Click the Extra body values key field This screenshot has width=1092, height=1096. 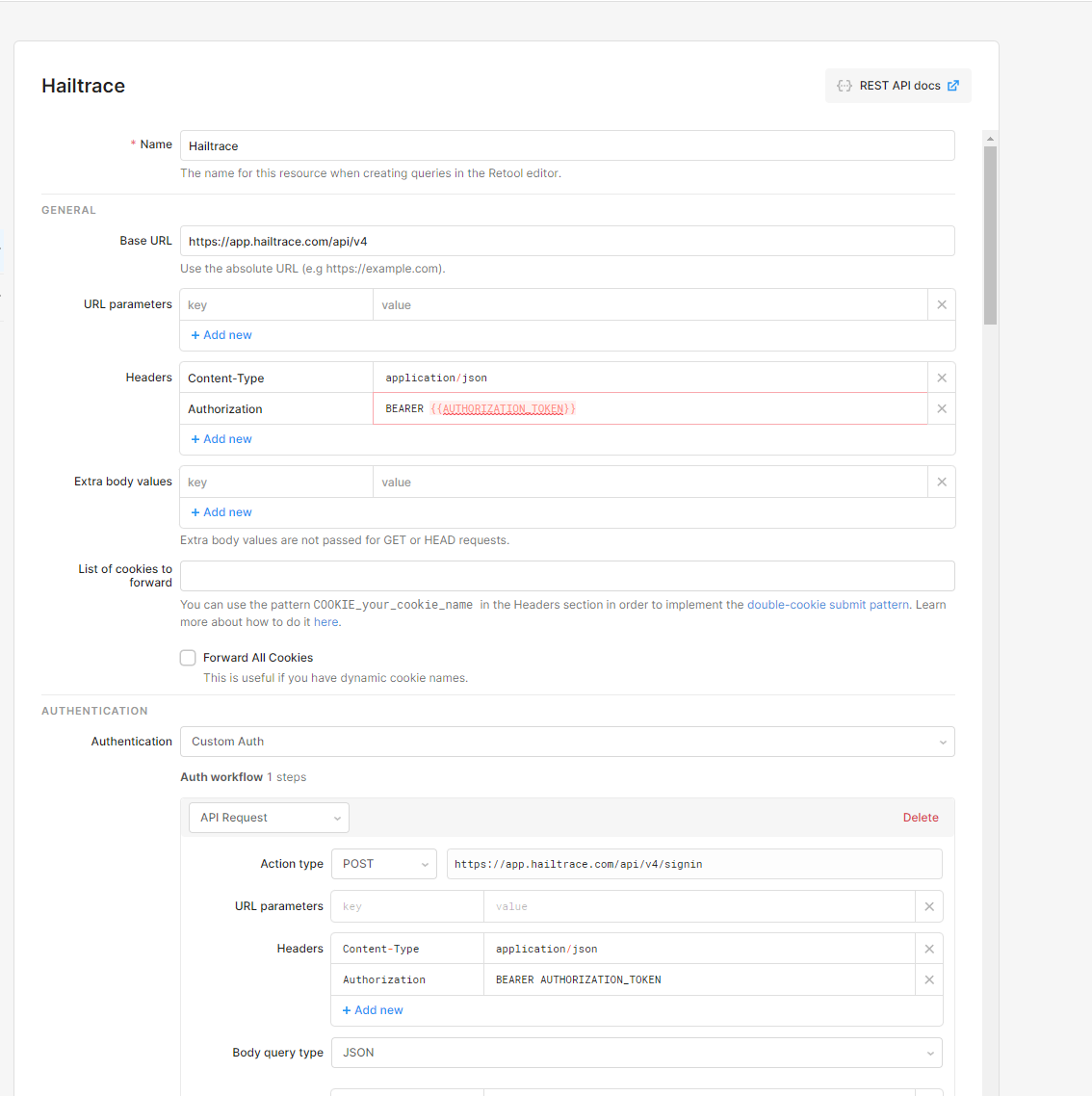(276, 483)
